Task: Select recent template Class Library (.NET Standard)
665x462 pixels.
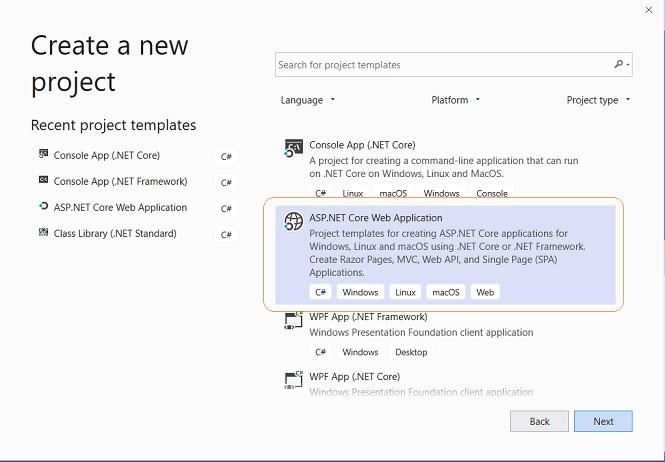Action: (115, 233)
